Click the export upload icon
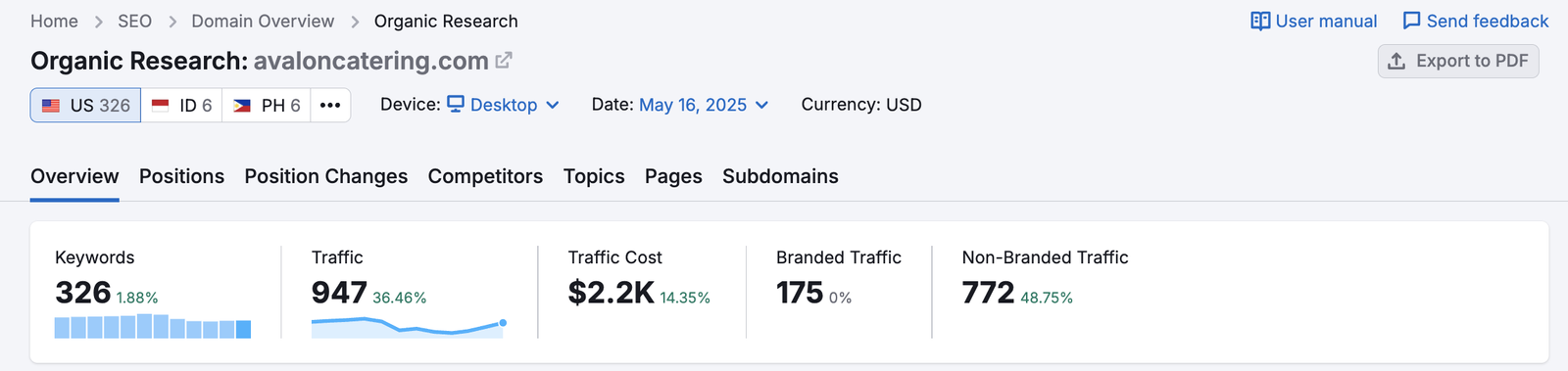The image size is (1568, 371). coord(1396,61)
